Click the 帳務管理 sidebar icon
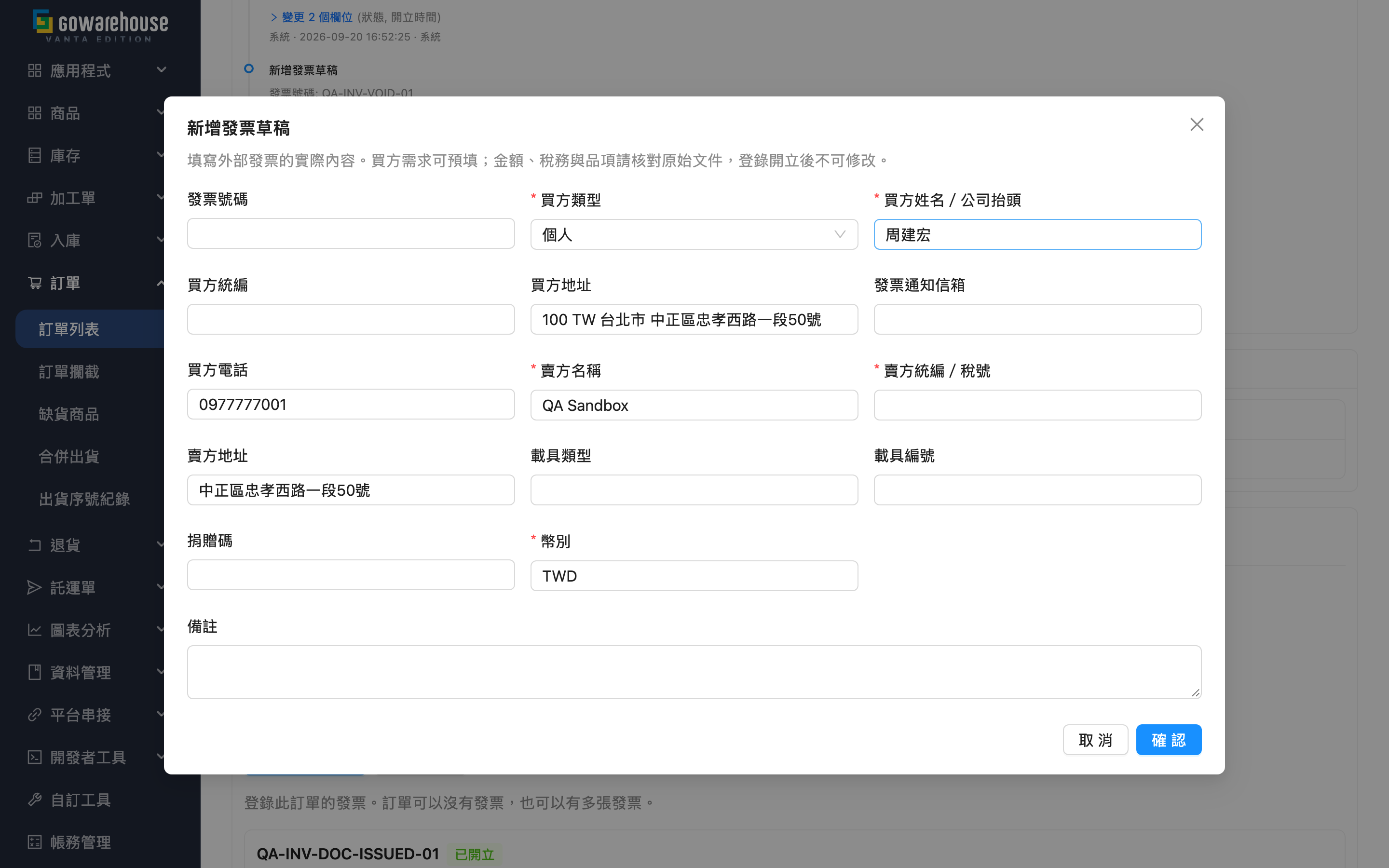The width and height of the screenshot is (1389, 868). [x=34, y=842]
